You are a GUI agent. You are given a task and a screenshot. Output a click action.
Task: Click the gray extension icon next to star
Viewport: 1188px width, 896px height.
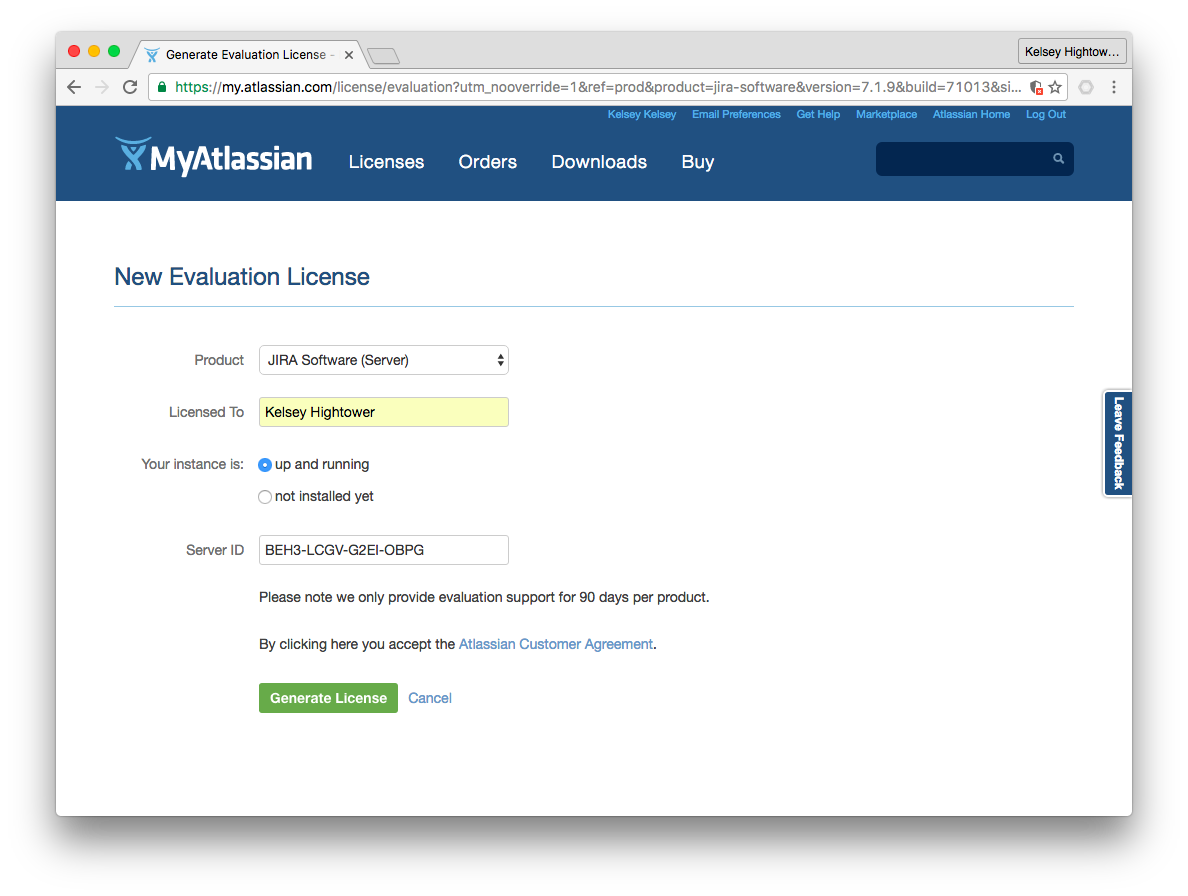(x=1086, y=87)
